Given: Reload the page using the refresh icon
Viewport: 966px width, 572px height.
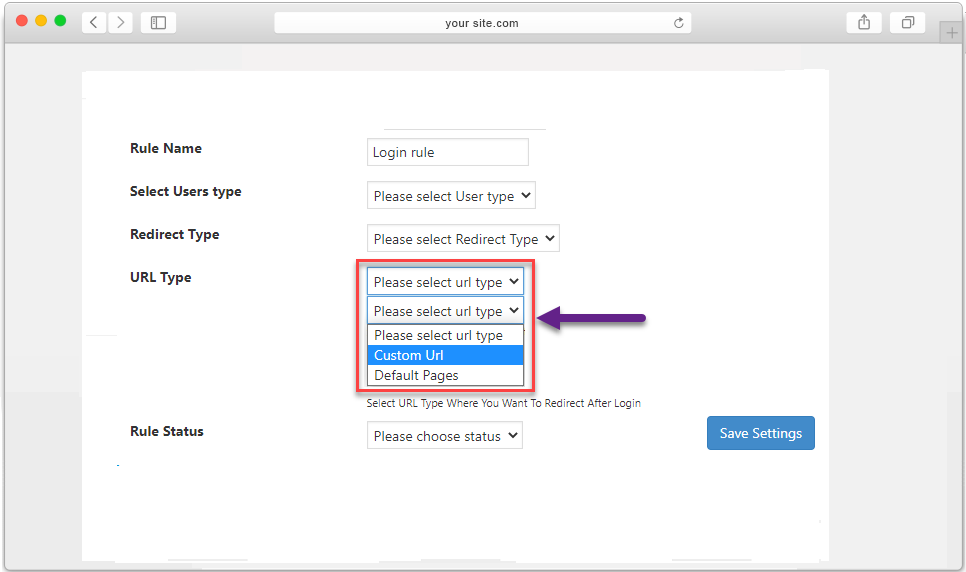Looking at the screenshot, I should [x=678, y=23].
